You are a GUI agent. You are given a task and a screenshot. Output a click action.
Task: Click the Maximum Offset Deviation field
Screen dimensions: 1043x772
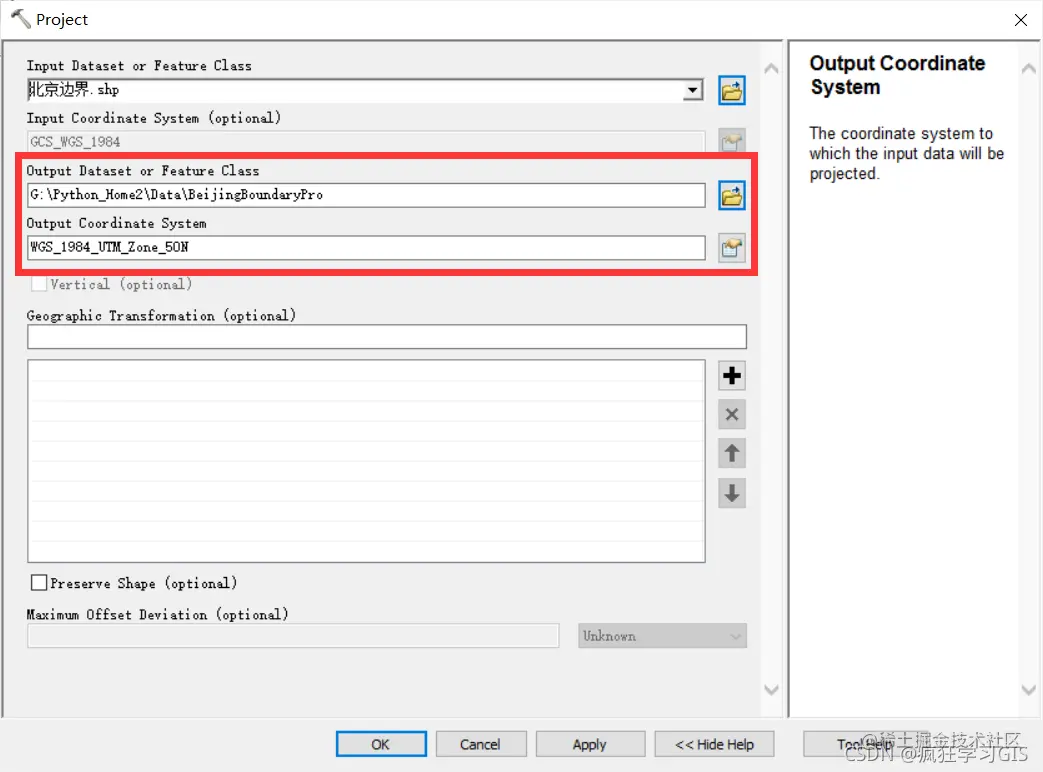click(x=293, y=636)
